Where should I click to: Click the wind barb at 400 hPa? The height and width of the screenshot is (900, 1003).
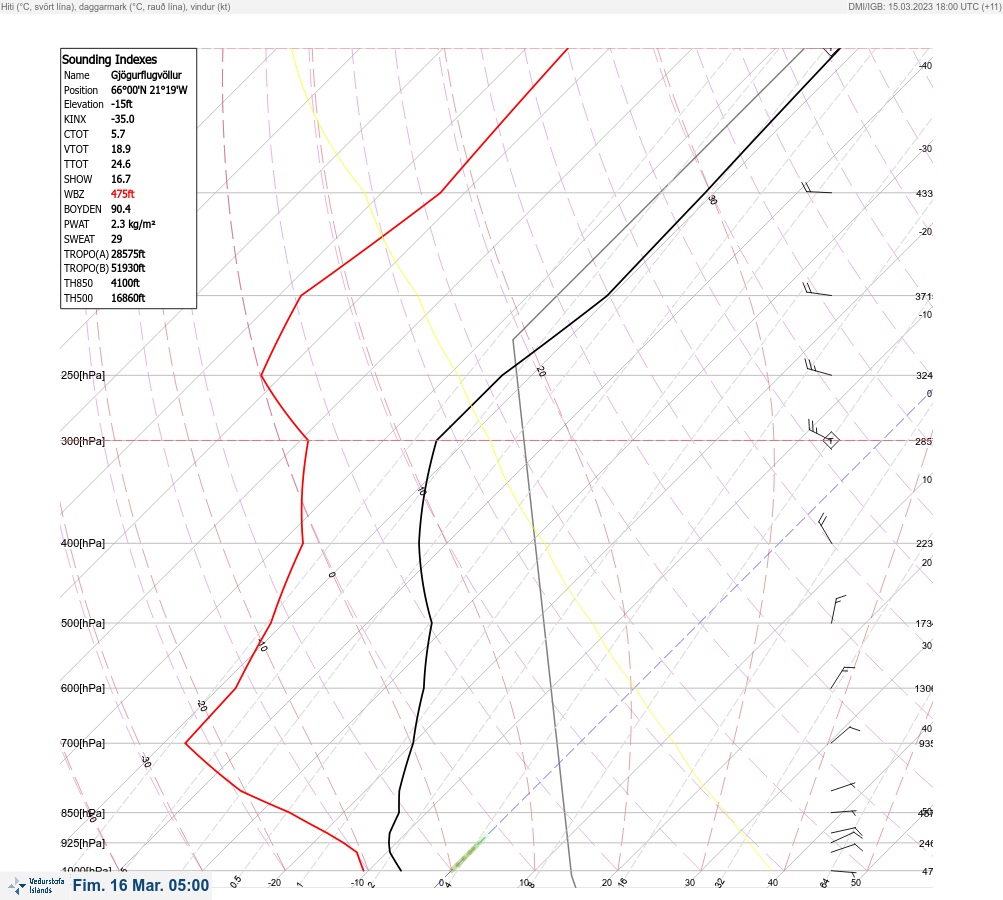pyautogui.click(x=826, y=528)
